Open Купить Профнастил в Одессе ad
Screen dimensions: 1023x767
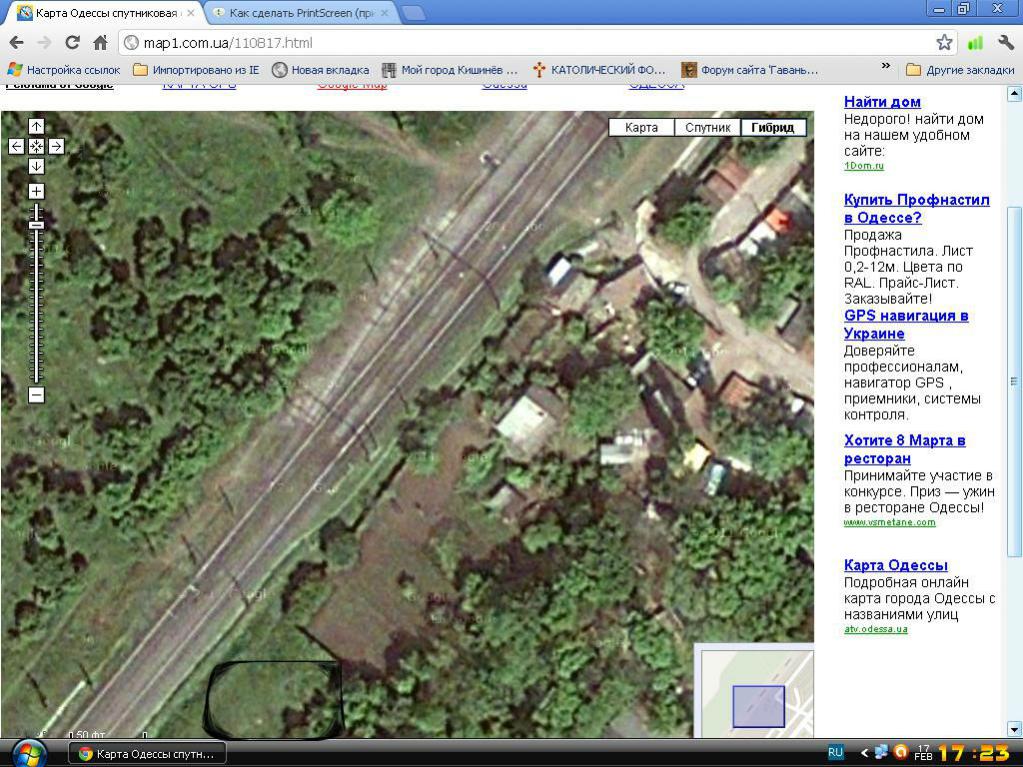916,209
